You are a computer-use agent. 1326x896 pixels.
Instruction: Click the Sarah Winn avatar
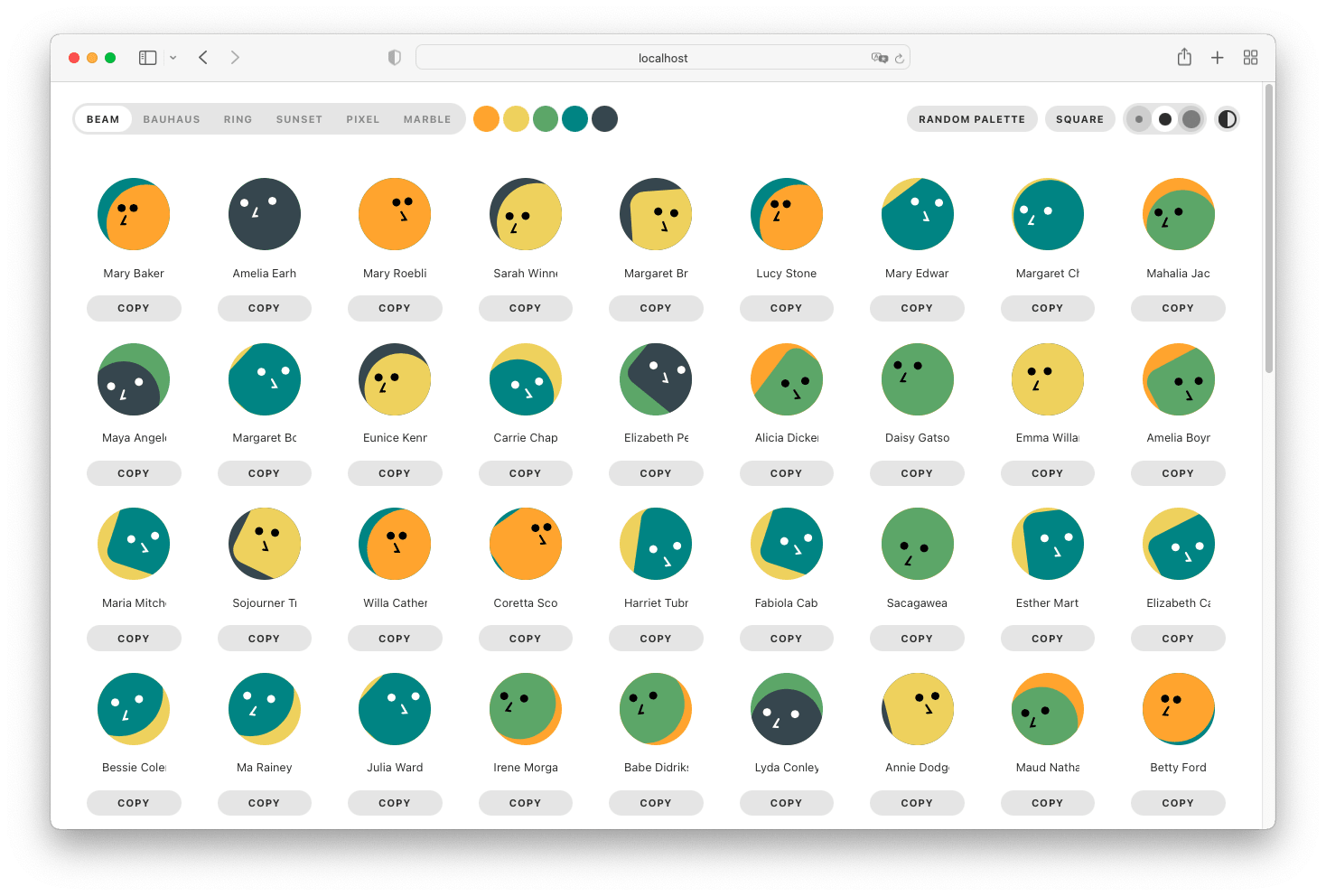coord(526,214)
